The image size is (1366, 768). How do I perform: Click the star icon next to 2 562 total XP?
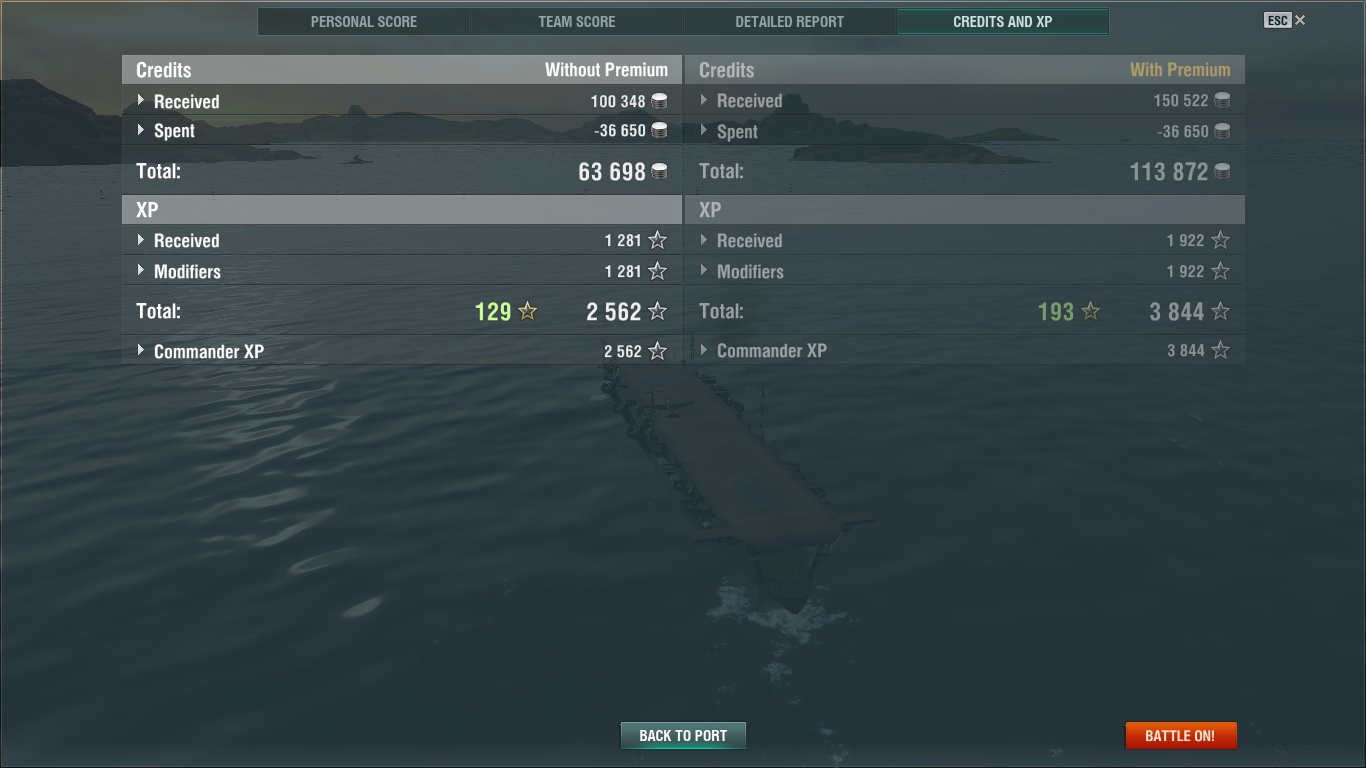point(657,312)
